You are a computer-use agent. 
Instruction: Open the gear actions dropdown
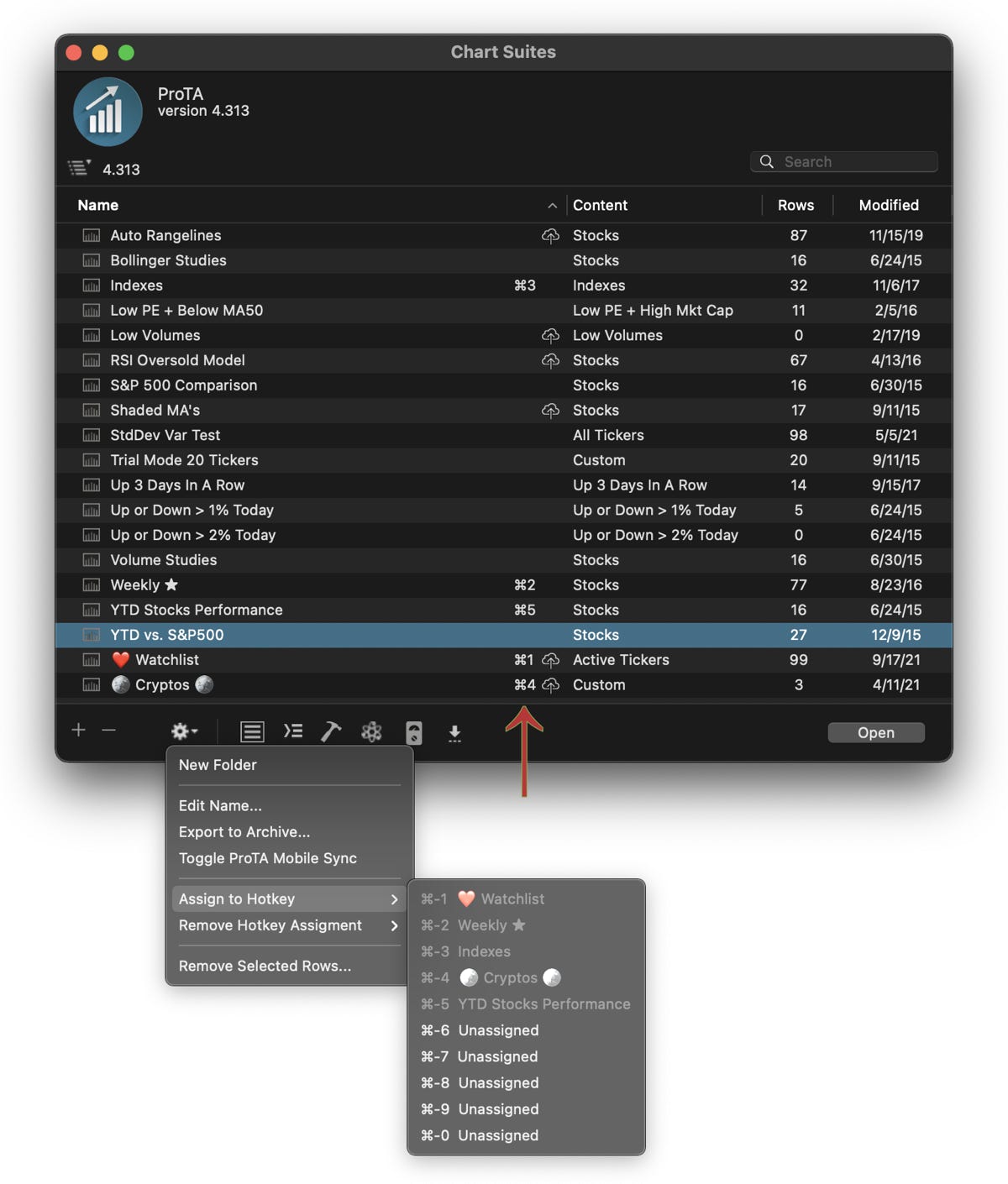184,731
